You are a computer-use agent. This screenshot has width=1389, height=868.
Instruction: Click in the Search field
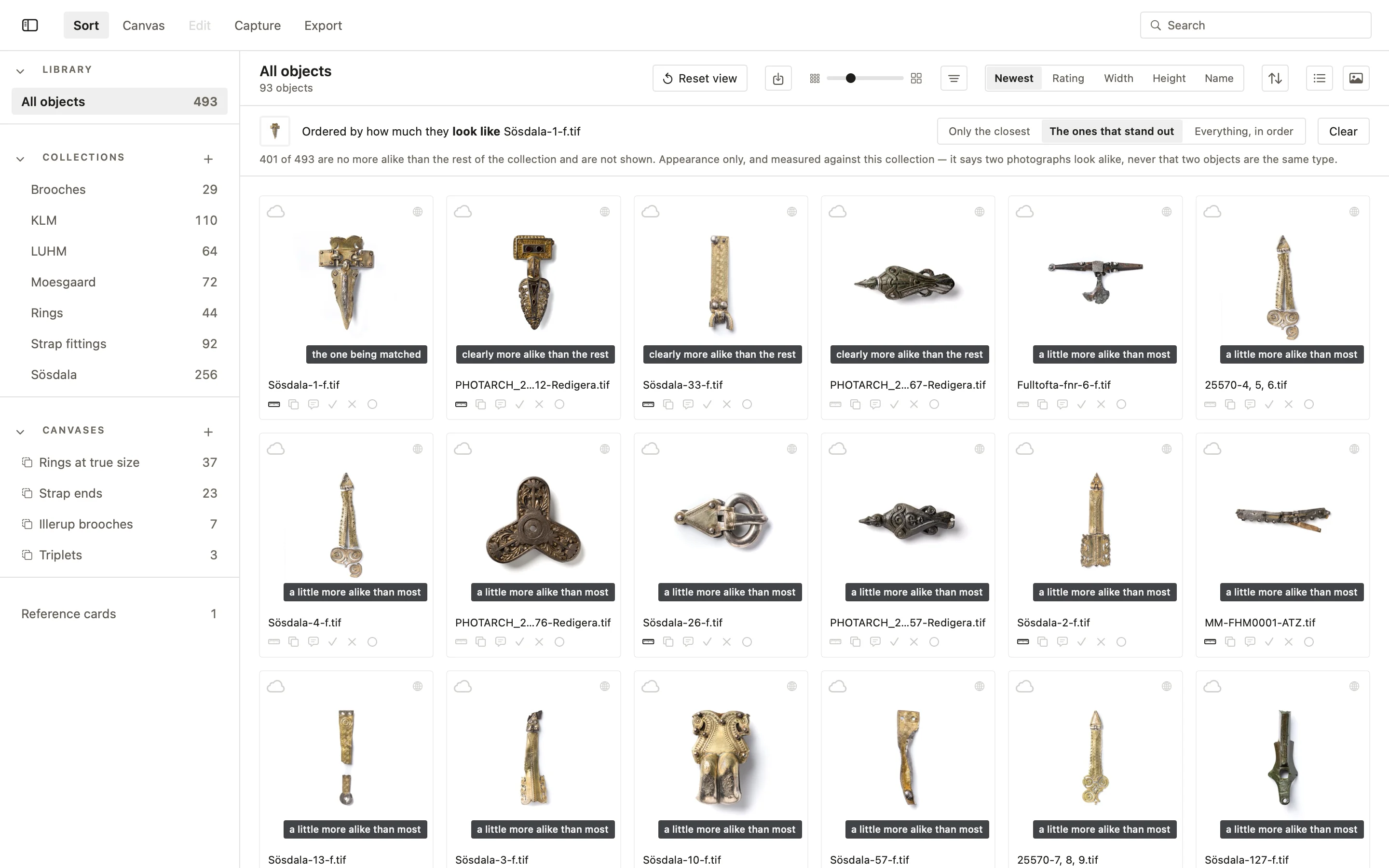tap(1255, 25)
